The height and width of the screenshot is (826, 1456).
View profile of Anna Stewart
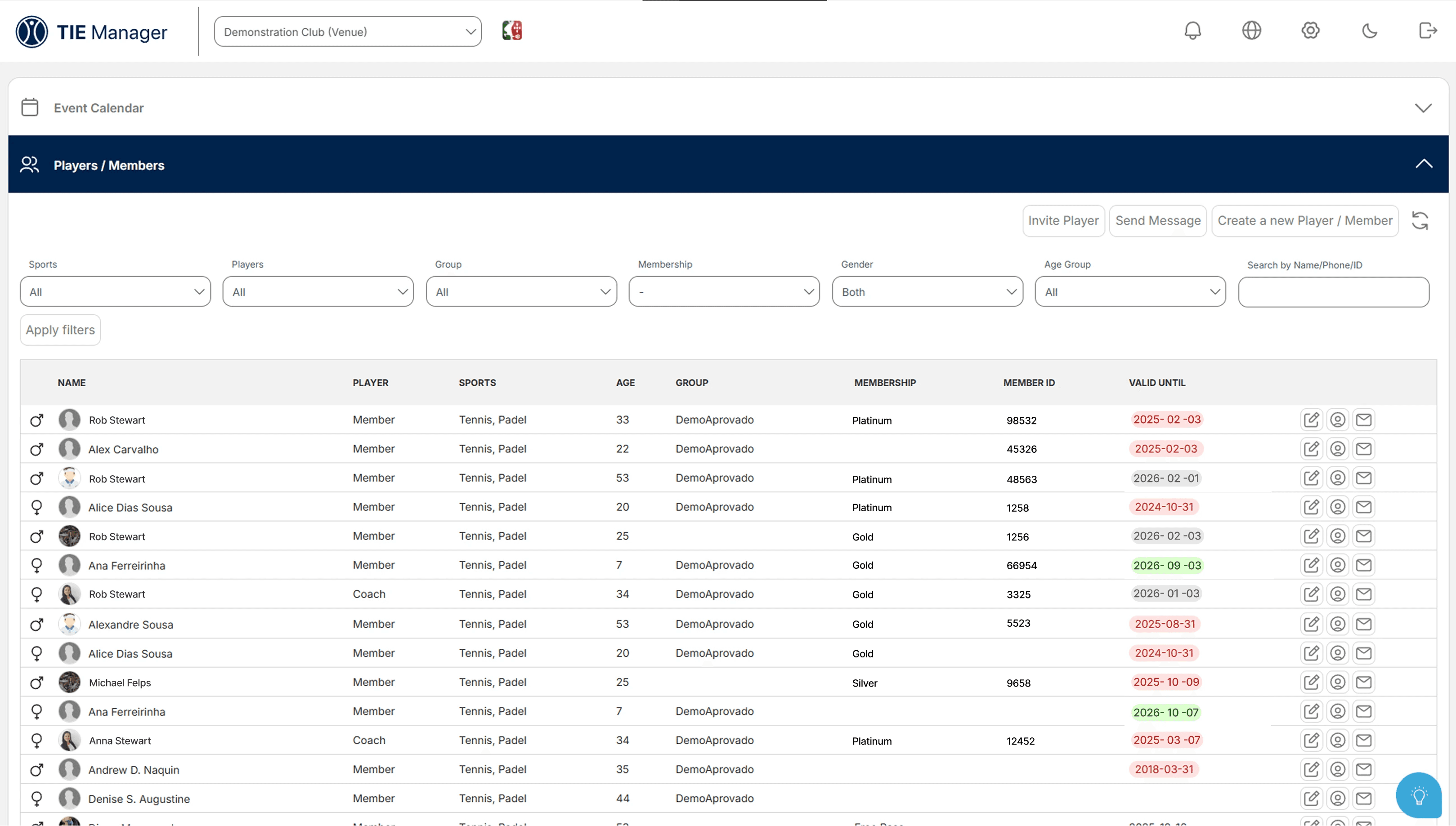coord(1337,740)
